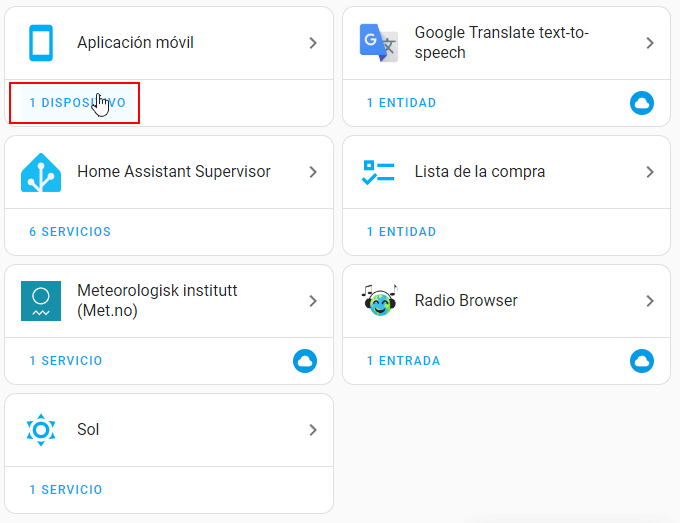This screenshot has width=680, height=523.
Task: Click the Aplicación móvil phone icon
Action: (41, 43)
